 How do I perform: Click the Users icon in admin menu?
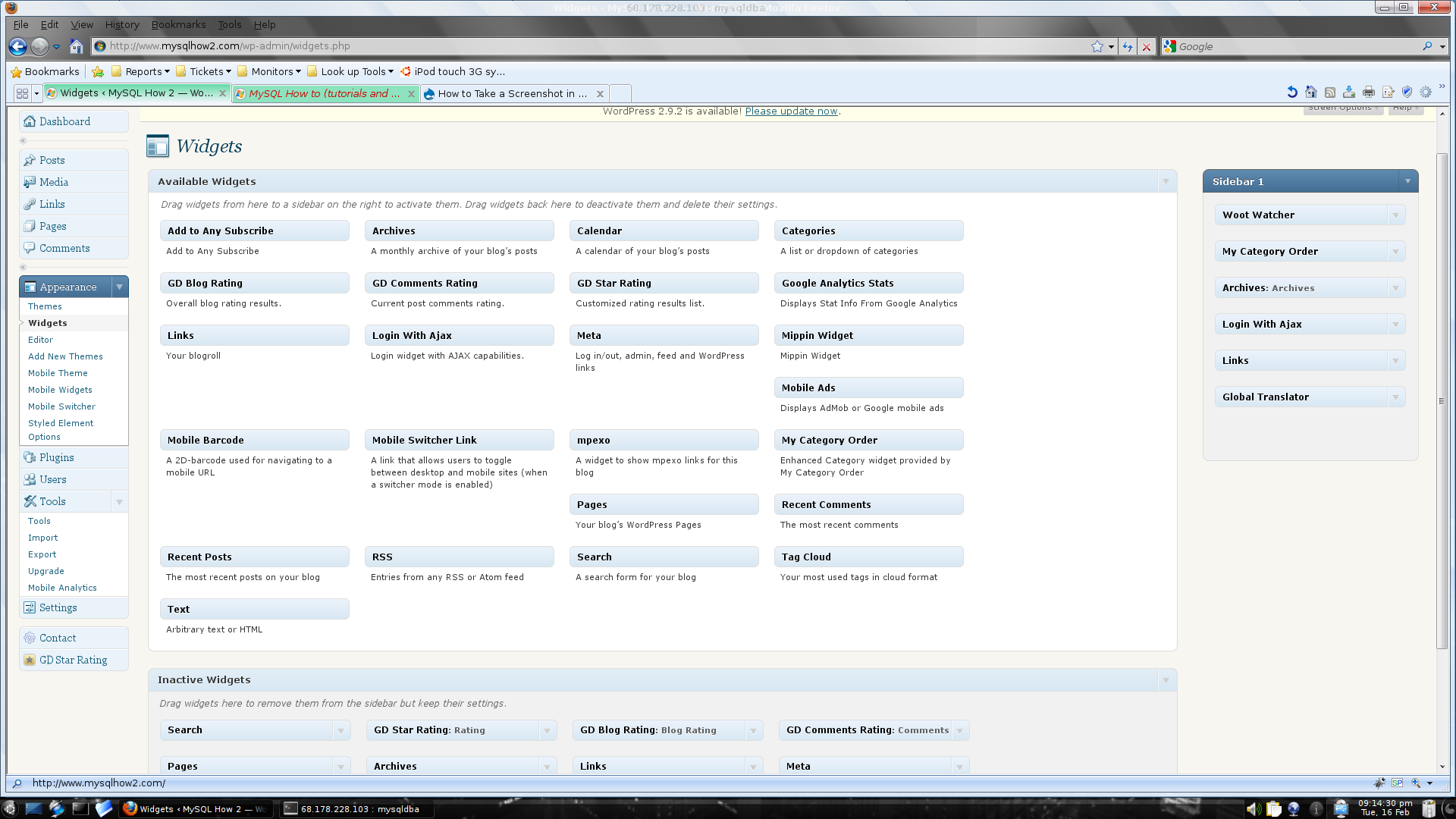[x=30, y=479]
